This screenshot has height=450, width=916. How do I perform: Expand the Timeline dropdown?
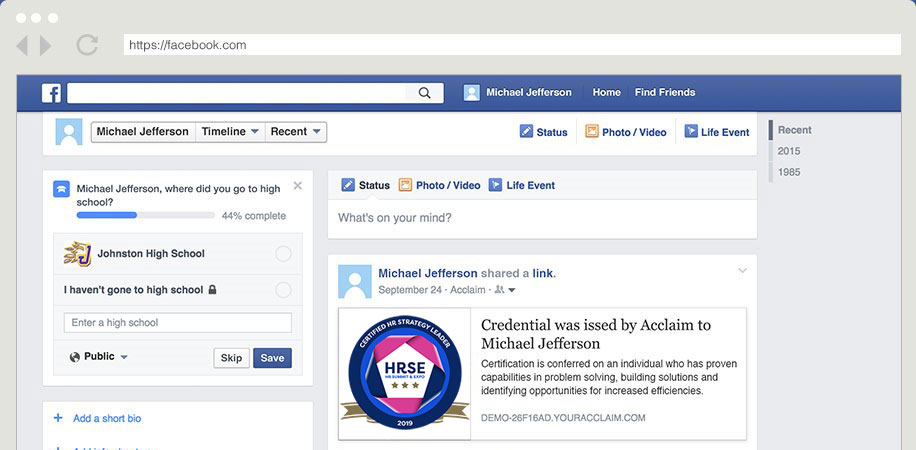[230, 132]
